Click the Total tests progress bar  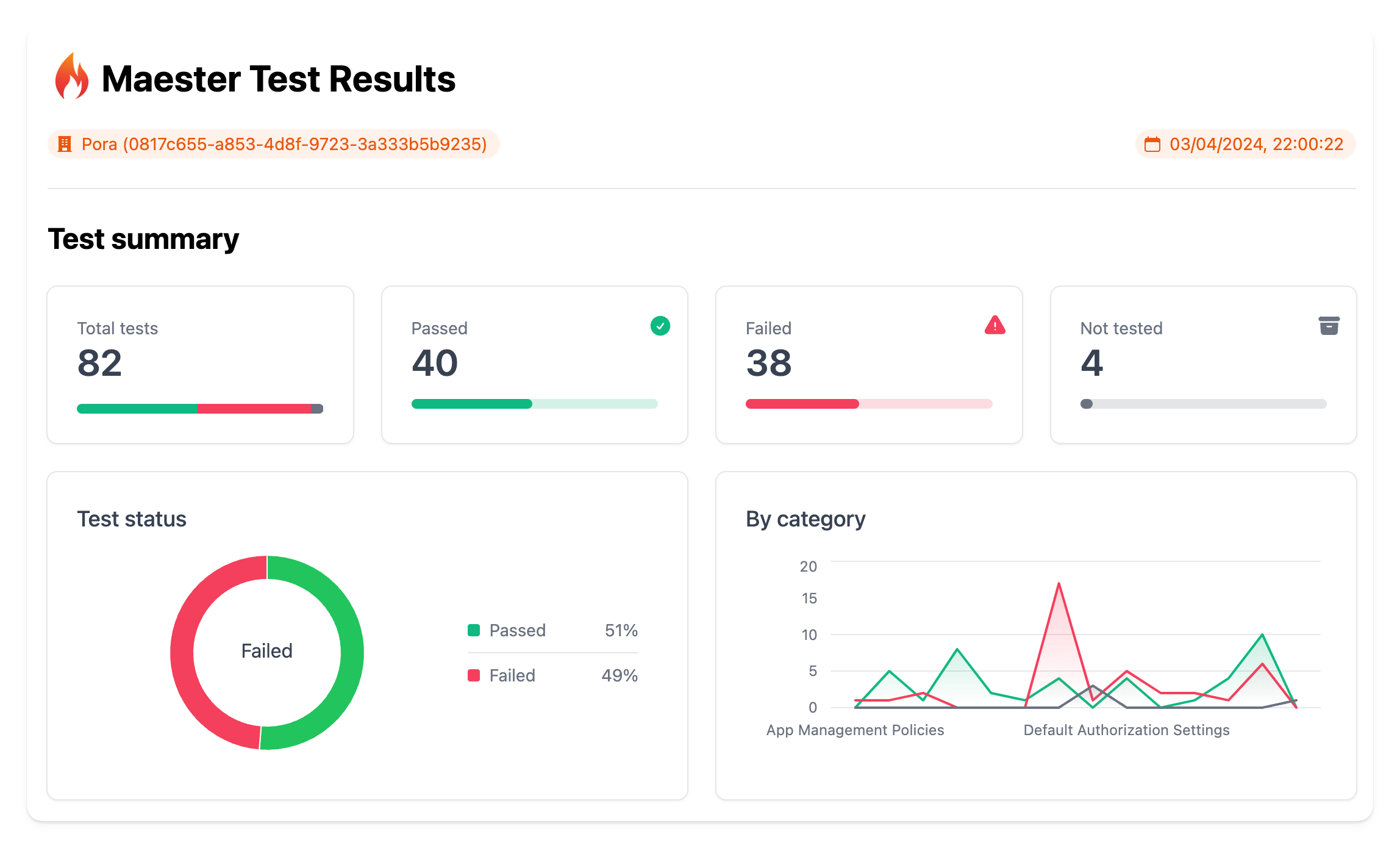(200, 409)
